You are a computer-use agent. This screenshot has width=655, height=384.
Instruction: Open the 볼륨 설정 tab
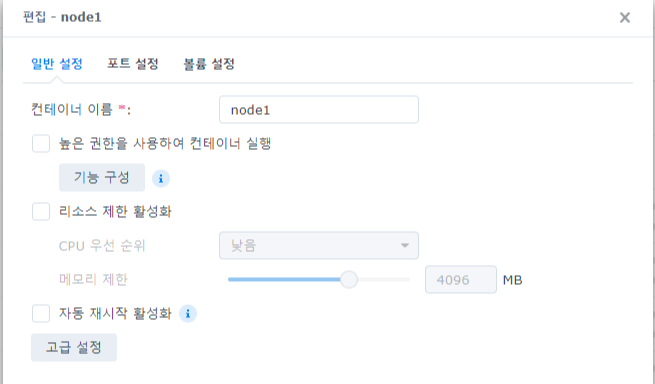[x=209, y=64]
